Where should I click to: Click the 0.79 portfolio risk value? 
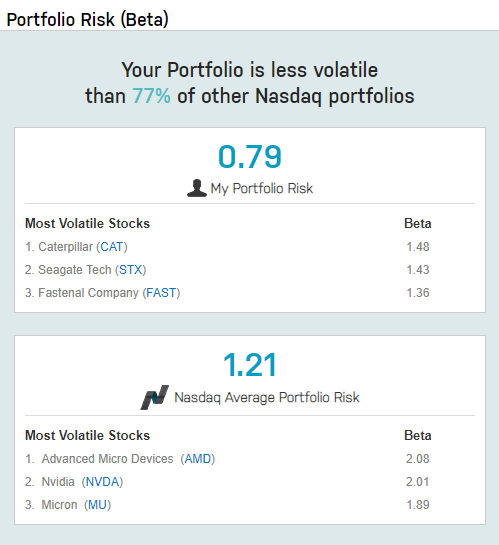pyautogui.click(x=250, y=157)
